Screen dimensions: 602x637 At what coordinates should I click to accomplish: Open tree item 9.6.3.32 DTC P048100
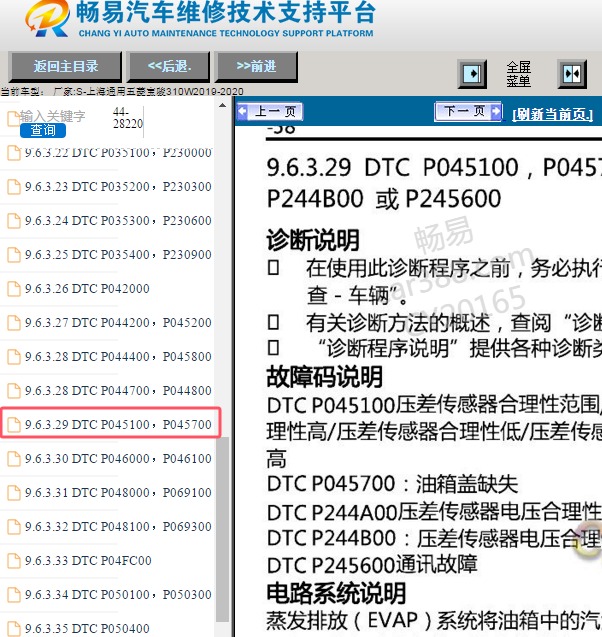click(x=118, y=526)
